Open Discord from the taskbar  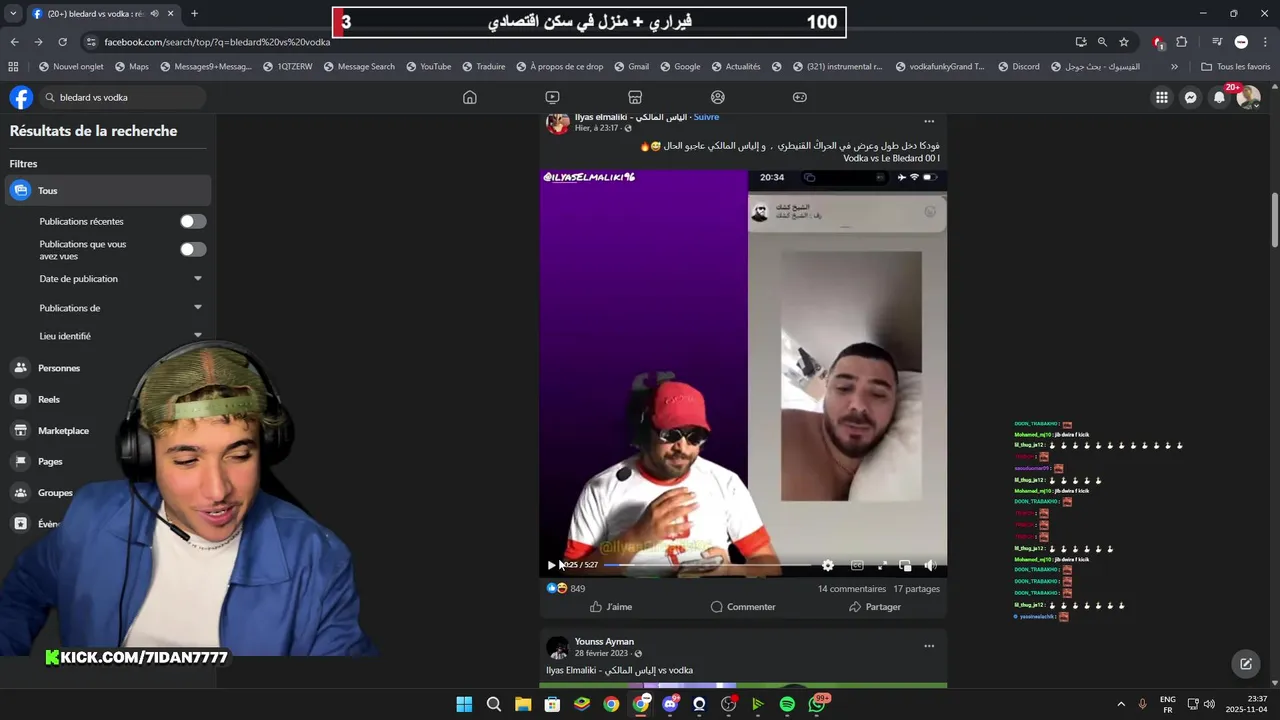click(x=670, y=704)
